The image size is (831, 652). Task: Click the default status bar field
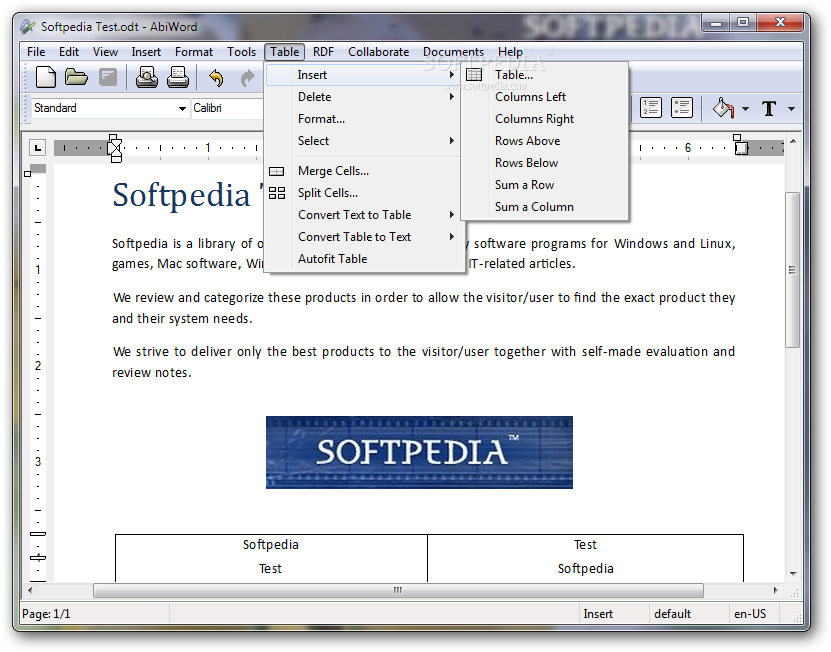point(688,614)
